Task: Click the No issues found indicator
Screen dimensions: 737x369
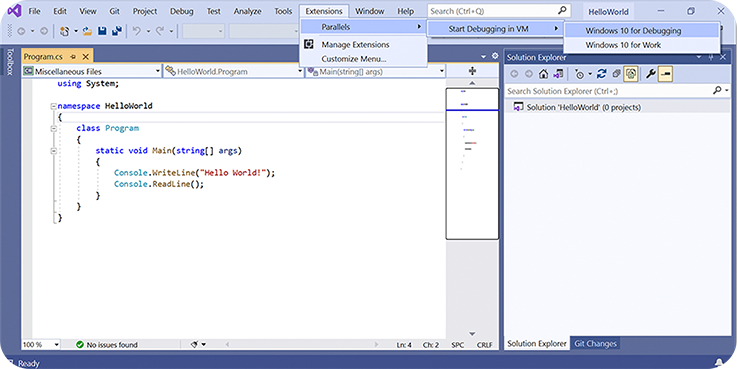Action: coord(107,345)
